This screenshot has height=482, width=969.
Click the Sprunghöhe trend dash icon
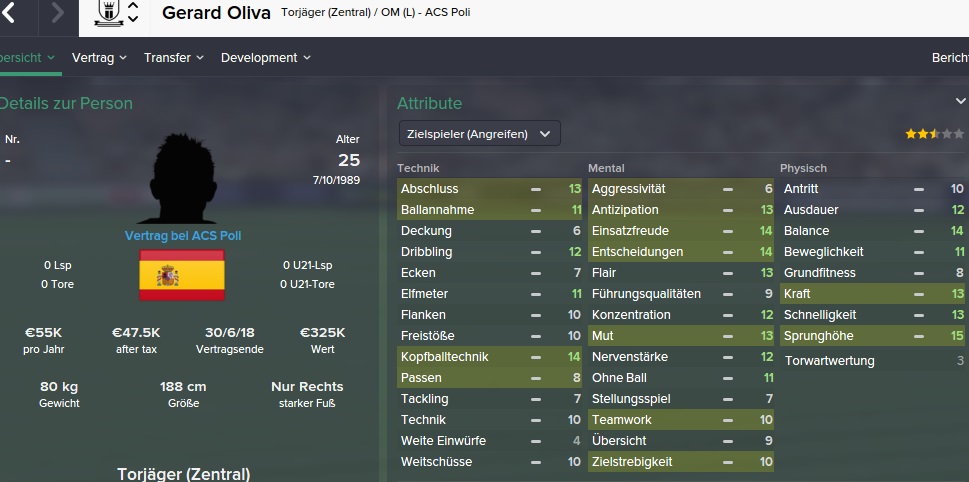919,336
